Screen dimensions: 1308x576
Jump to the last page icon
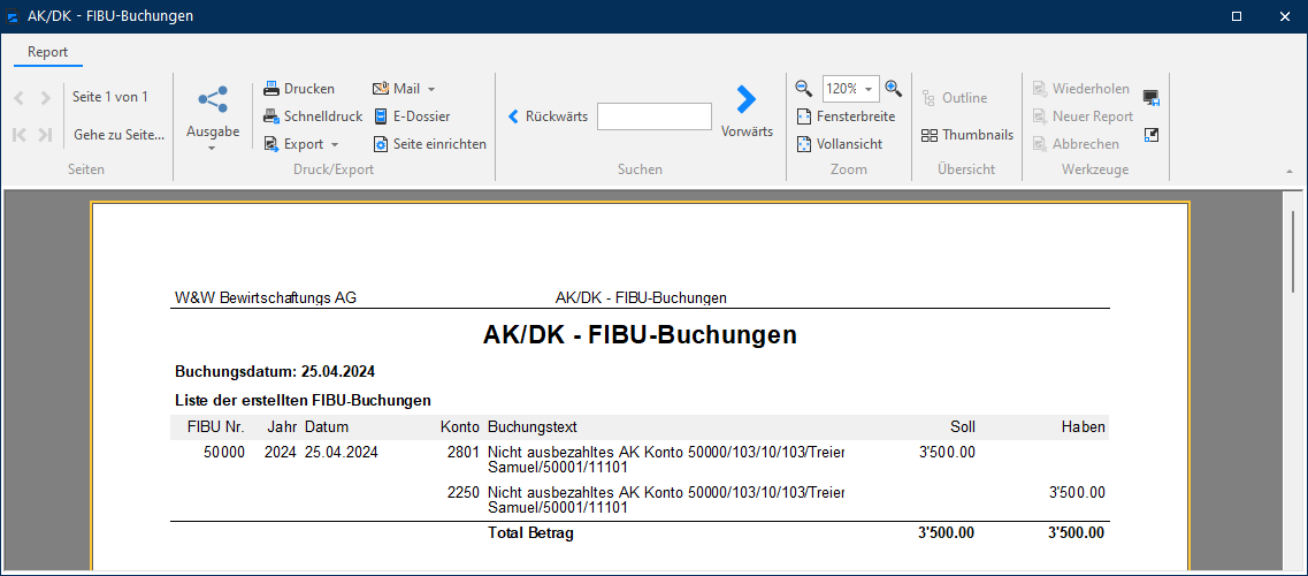[x=45, y=135]
